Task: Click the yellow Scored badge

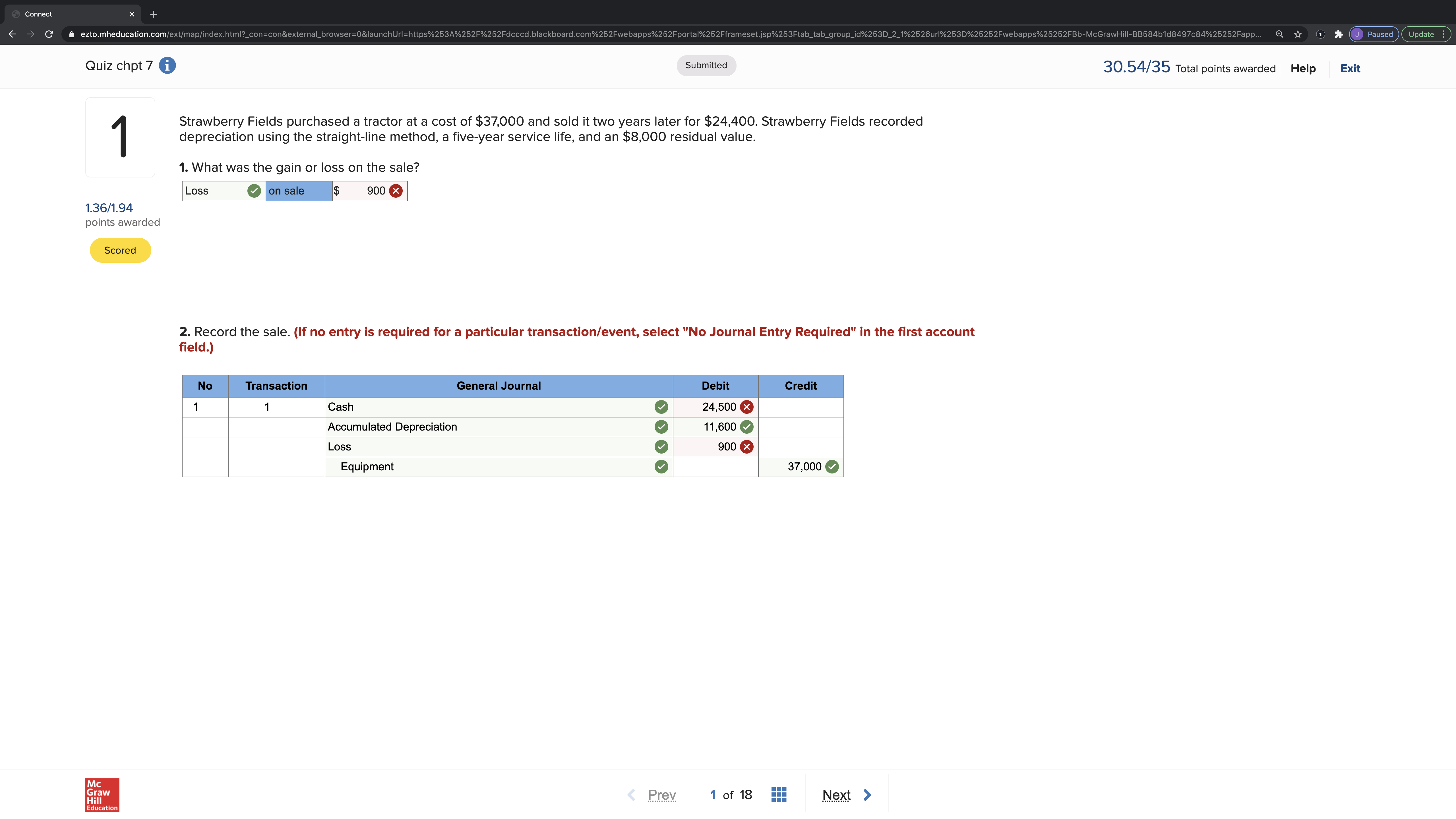Action: 120,250
